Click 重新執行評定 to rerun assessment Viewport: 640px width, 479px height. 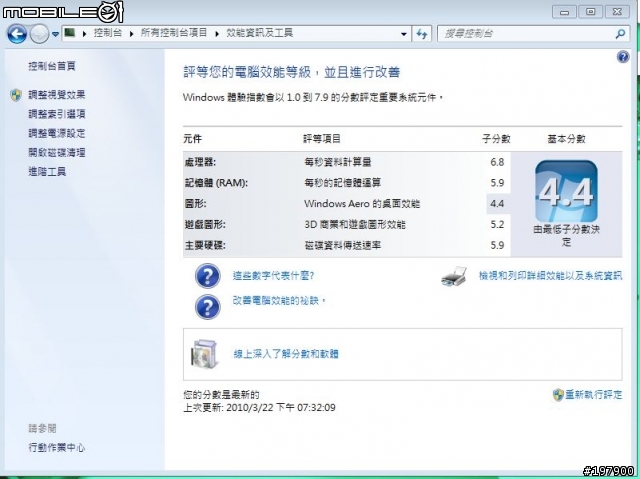(594, 395)
